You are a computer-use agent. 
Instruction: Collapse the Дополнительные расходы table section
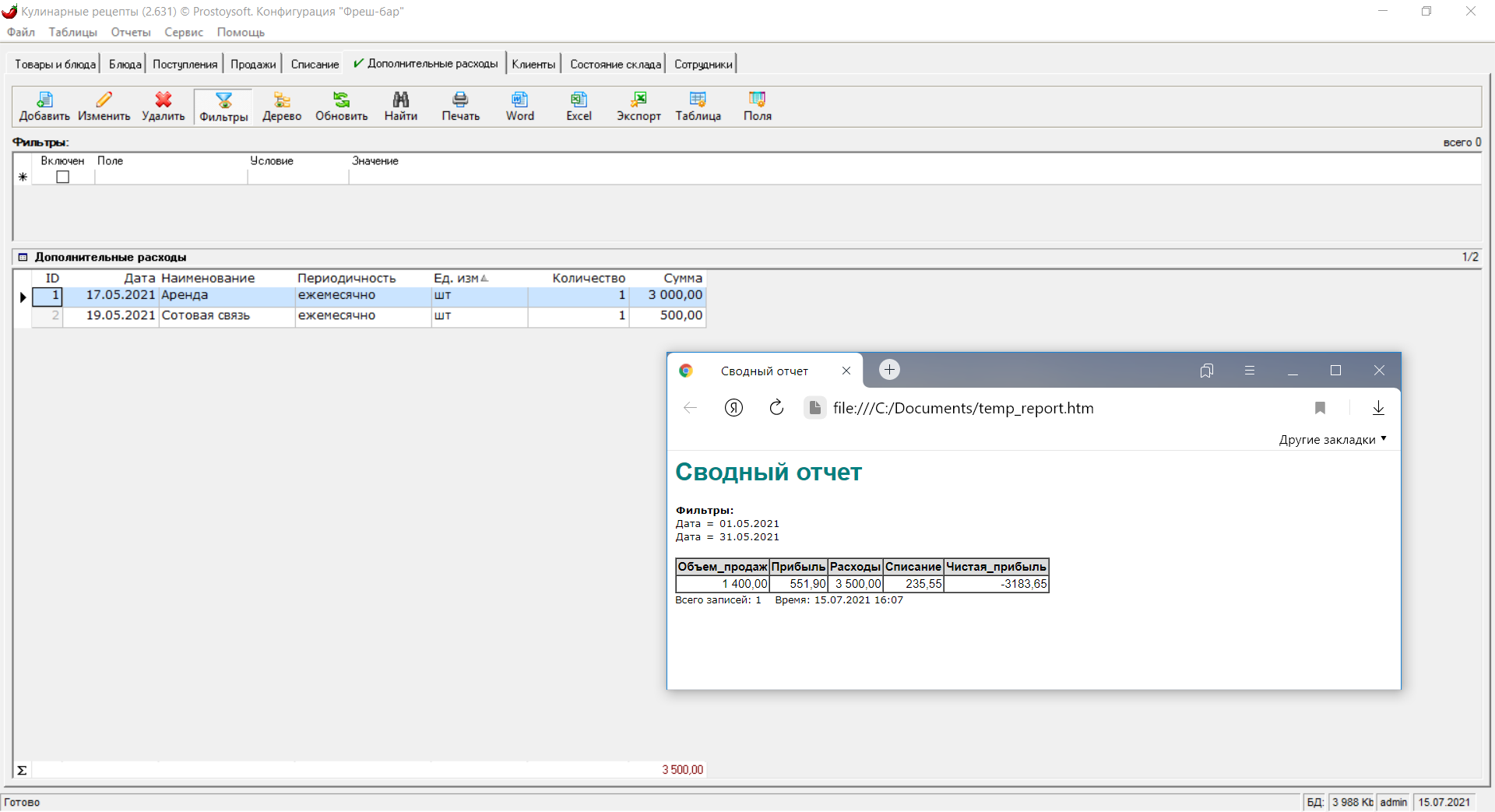(23, 257)
